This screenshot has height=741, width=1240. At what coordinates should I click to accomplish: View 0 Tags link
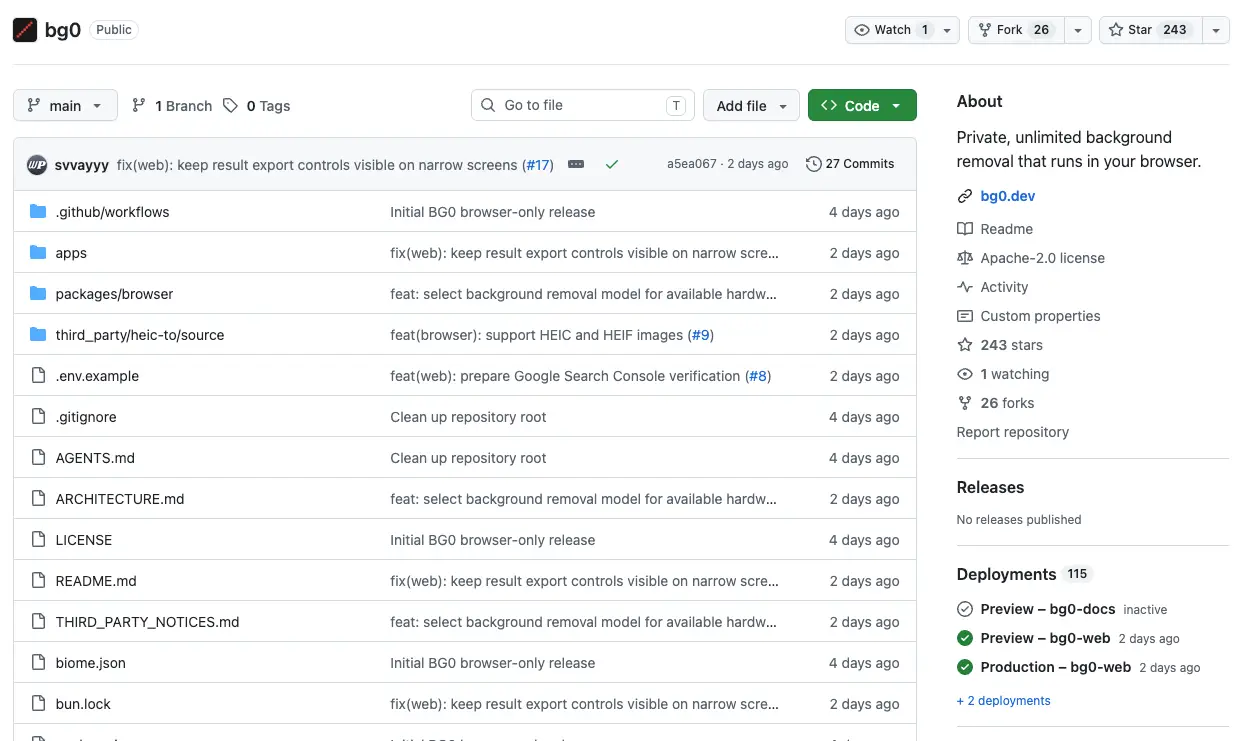[257, 106]
